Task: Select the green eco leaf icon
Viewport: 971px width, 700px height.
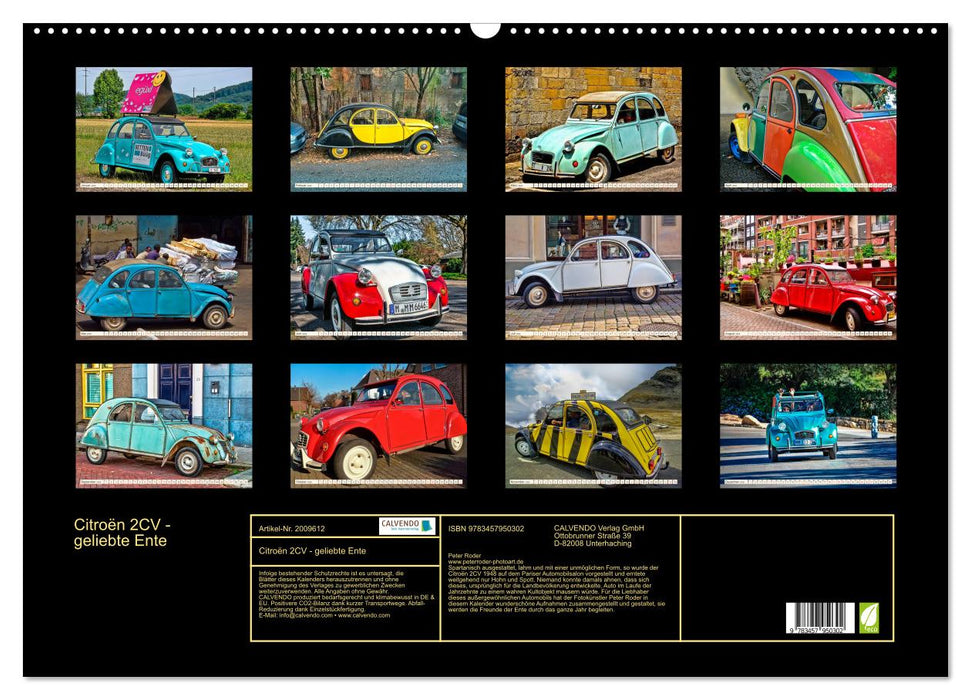Action: pos(869,617)
